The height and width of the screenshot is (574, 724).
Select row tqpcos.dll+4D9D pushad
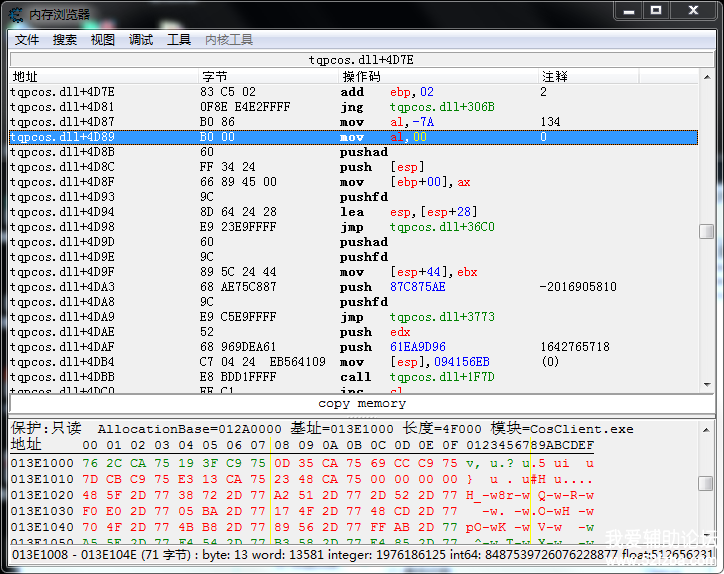coord(353,242)
